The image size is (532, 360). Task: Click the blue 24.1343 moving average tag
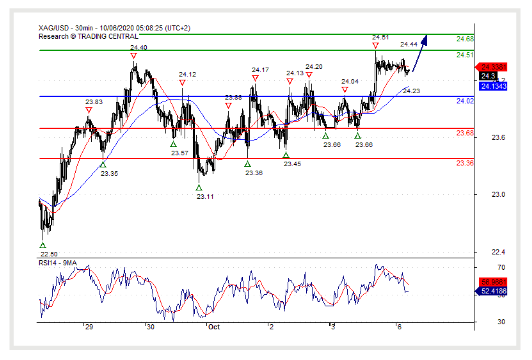pyautogui.click(x=493, y=87)
